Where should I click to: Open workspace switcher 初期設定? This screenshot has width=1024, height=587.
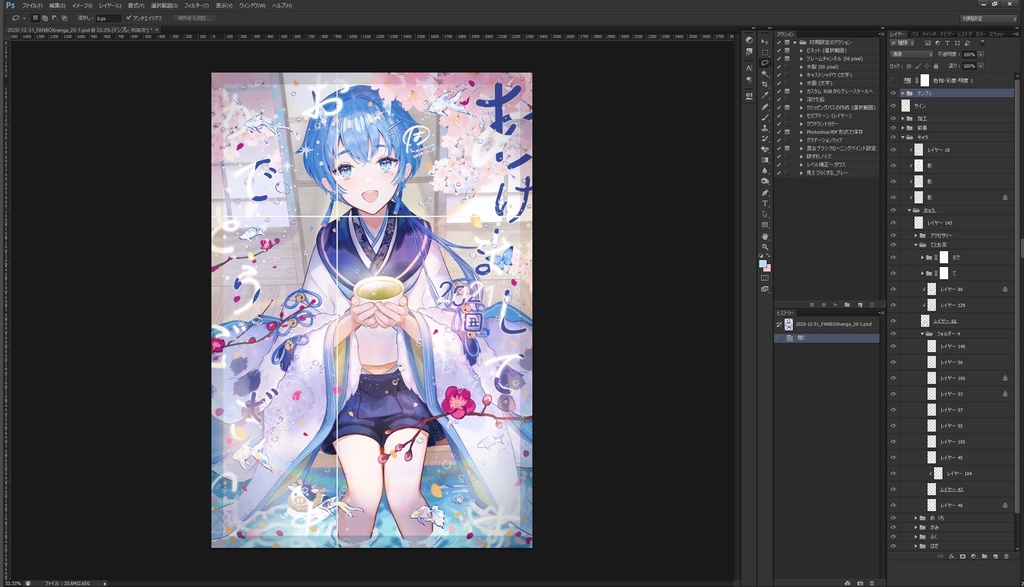coord(987,18)
